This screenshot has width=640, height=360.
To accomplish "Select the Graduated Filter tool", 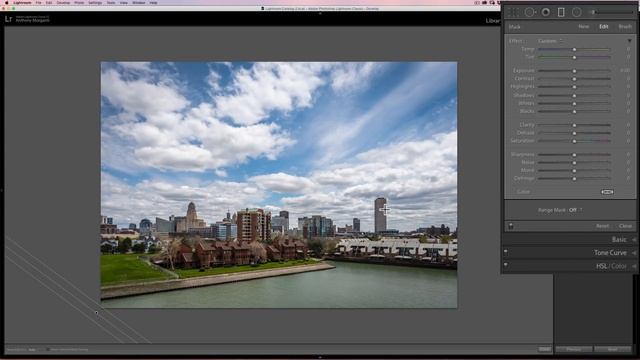I will coord(561,12).
